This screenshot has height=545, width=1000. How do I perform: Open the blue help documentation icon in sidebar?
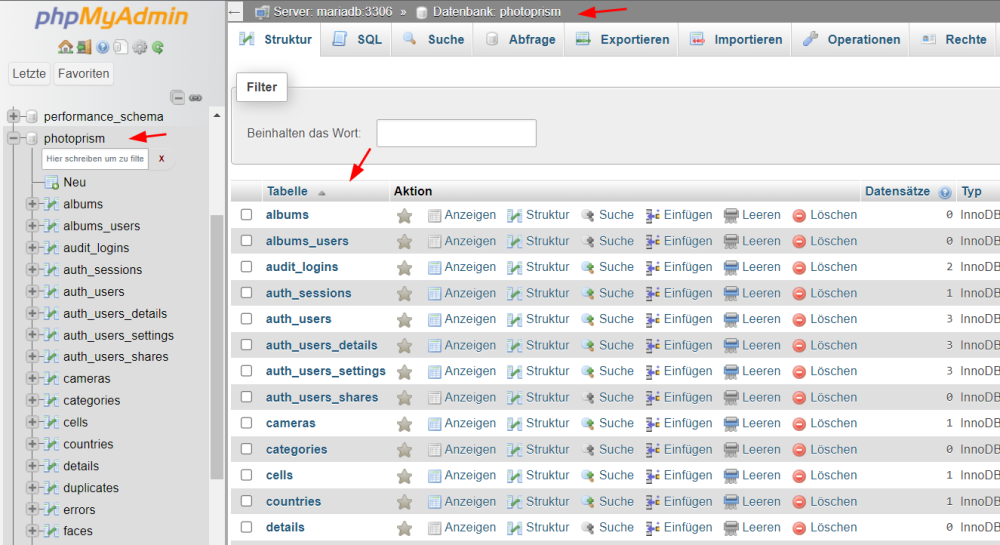pos(102,47)
